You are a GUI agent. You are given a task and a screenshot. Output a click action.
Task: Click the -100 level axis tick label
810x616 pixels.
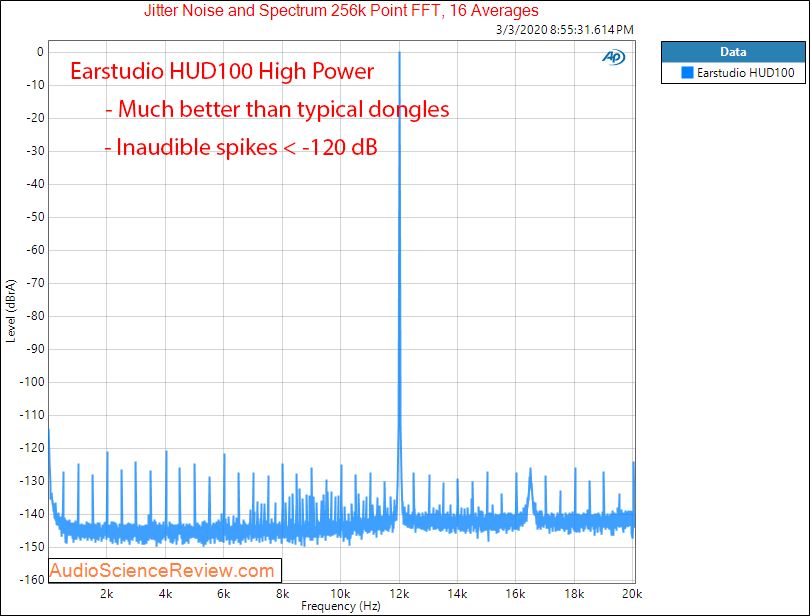coord(32,382)
